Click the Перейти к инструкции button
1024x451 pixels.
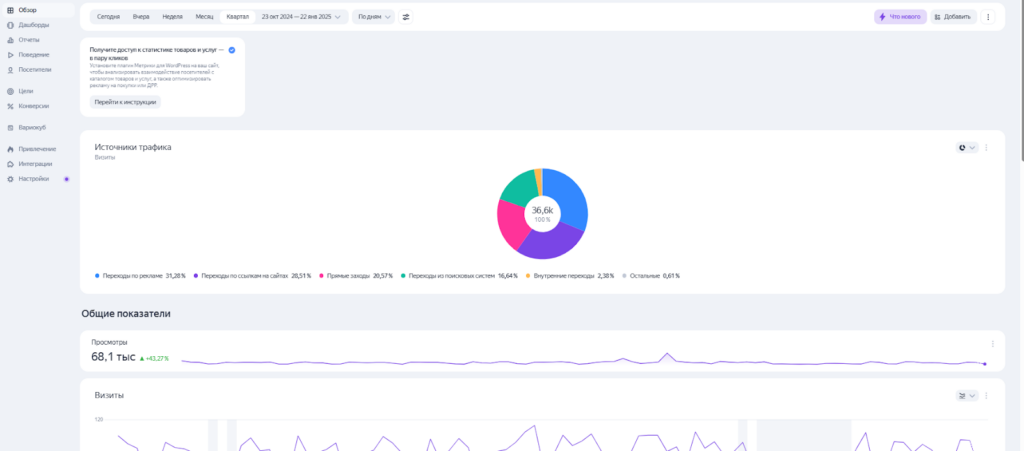pyautogui.click(x=125, y=102)
